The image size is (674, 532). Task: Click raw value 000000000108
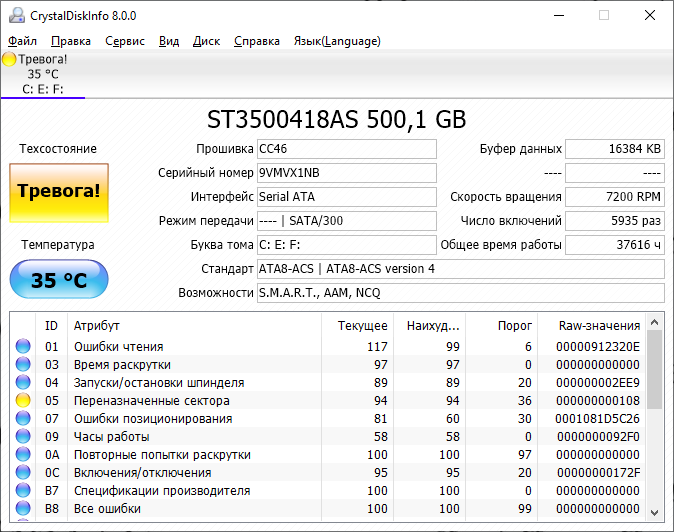tap(598, 401)
